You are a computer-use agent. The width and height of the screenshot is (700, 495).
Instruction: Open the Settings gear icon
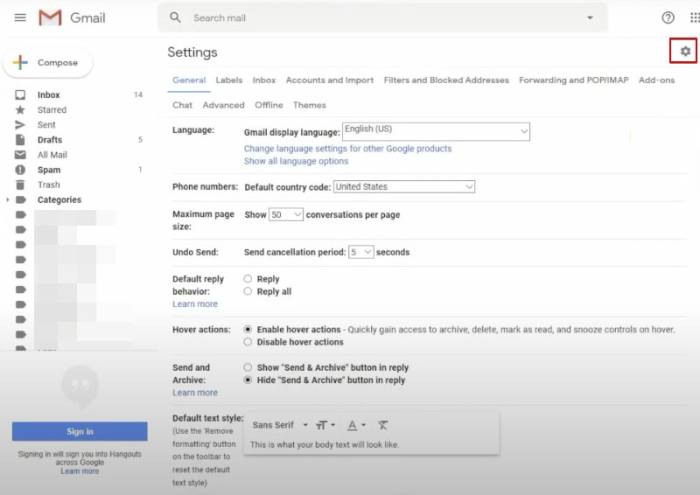pos(685,51)
